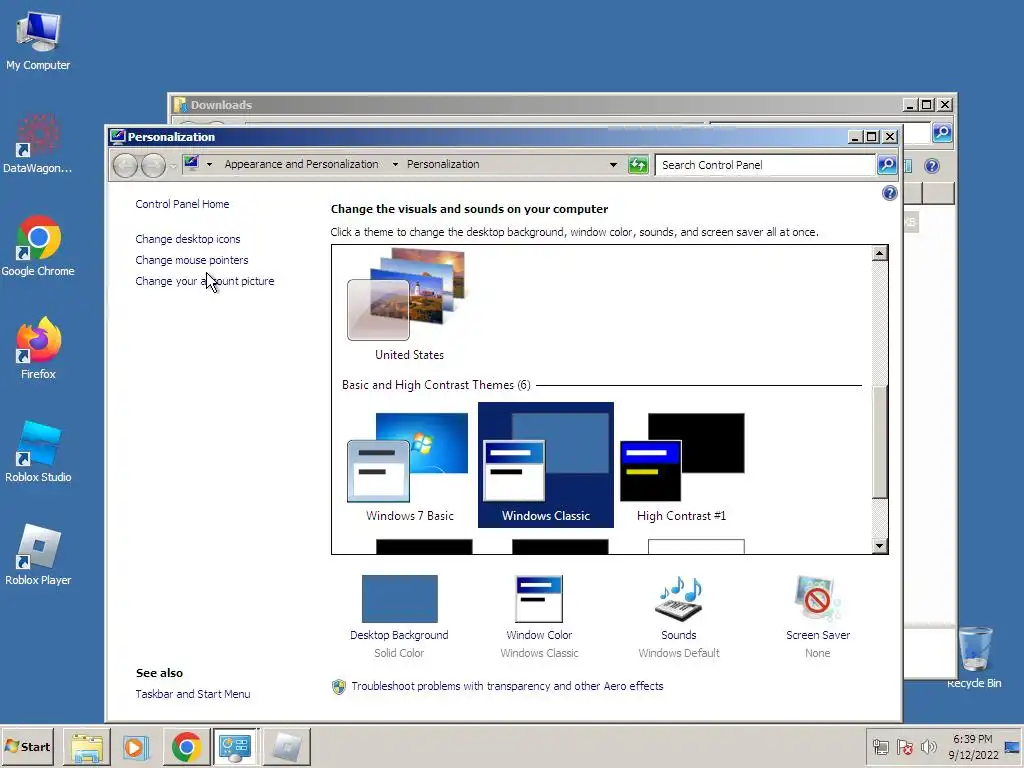This screenshot has height=768, width=1024.
Task: Click the Forward navigation arrow in Personalization
Action: [153, 165]
